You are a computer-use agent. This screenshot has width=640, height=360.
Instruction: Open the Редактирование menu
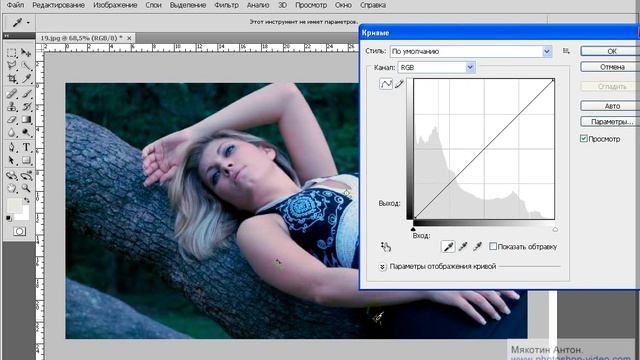58,5
